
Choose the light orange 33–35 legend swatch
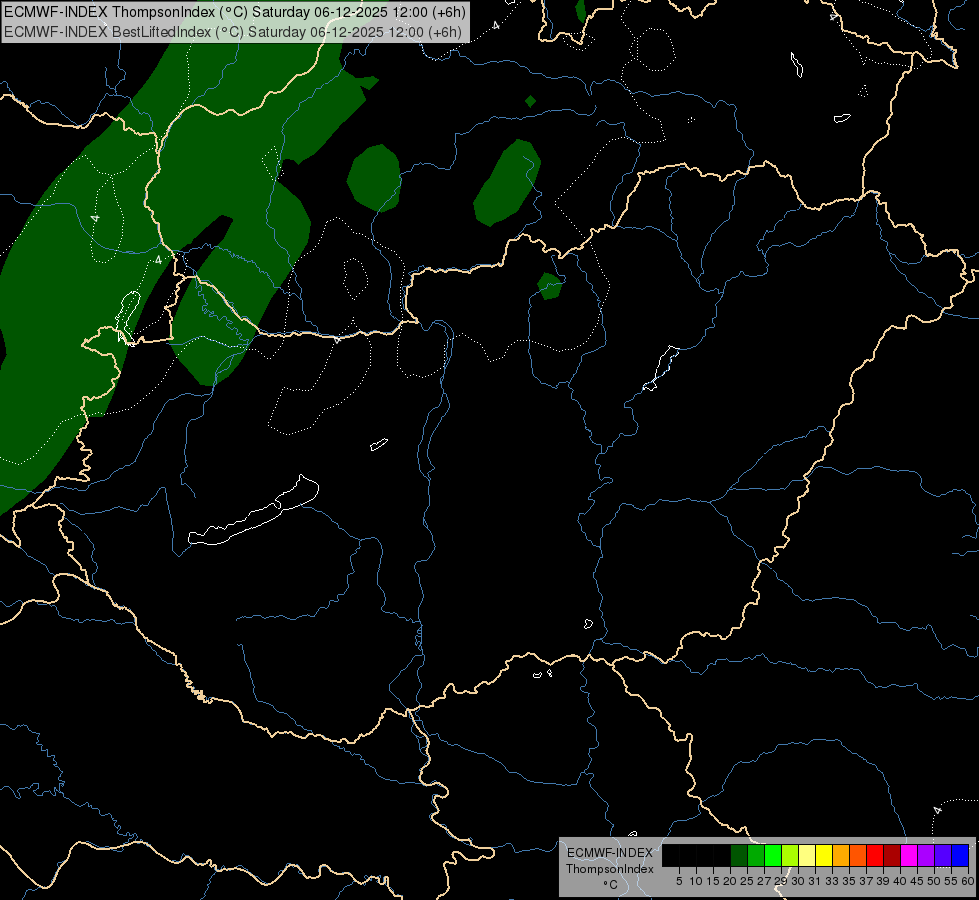tap(841, 855)
